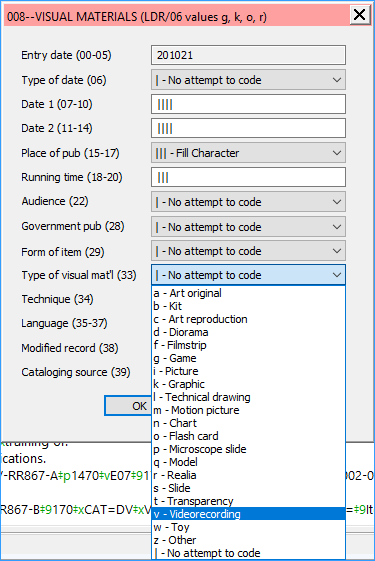Select 'o - Flash card' option
This screenshot has height=561, width=375.
(248, 436)
